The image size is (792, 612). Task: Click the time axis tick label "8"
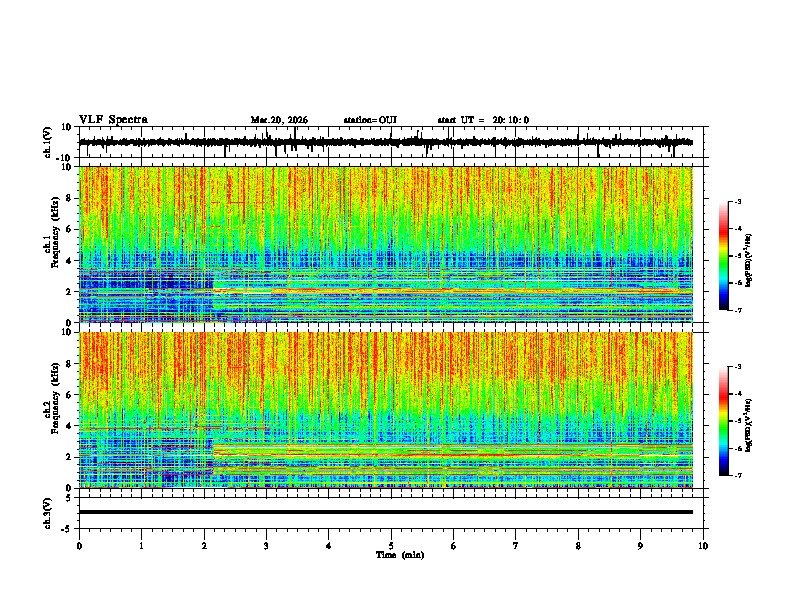coord(578,546)
